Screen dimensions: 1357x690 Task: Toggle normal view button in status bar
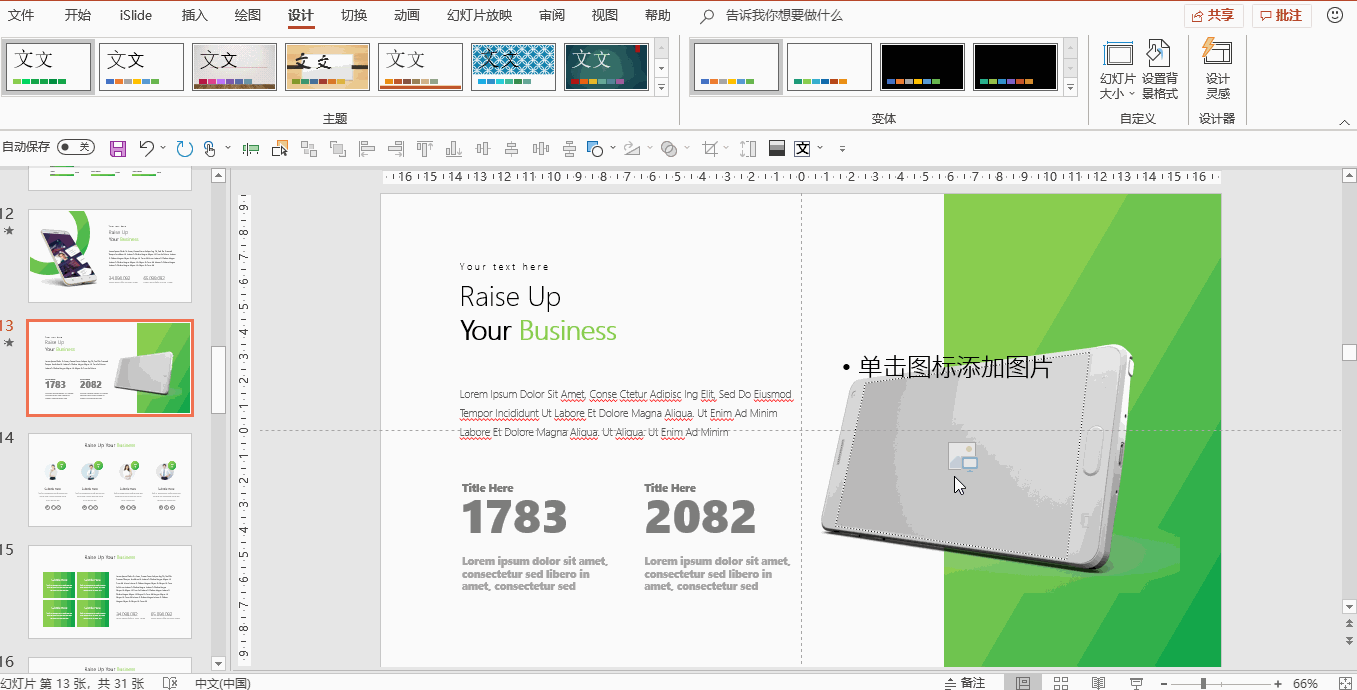1023,683
